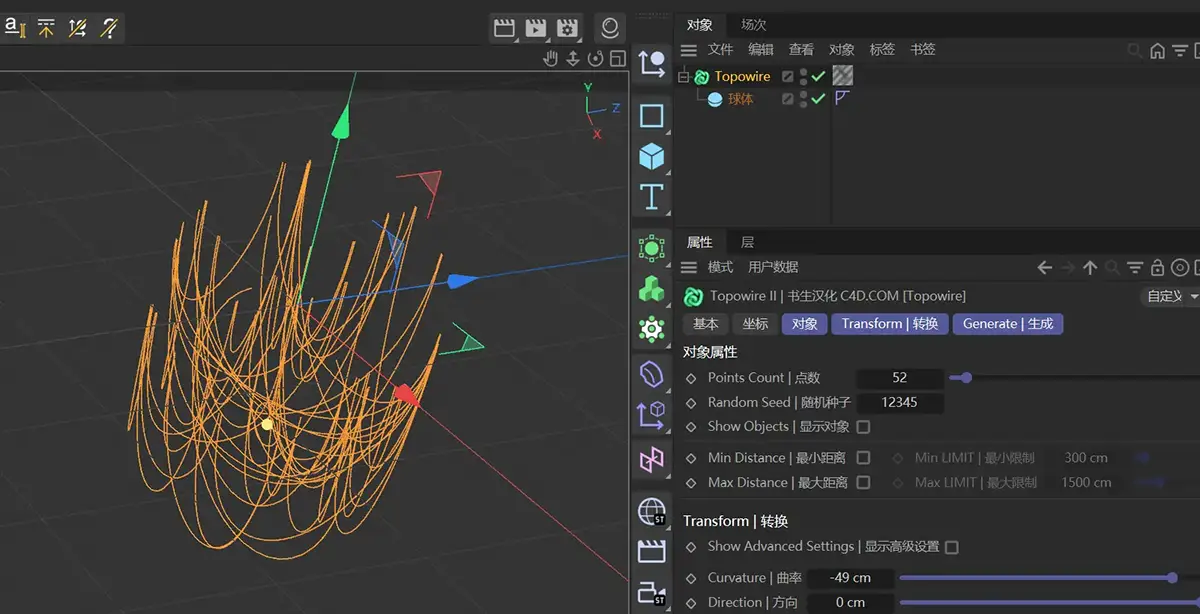The image size is (1200, 614).
Task: Switch to the 场次 tab
Action: pos(753,25)
